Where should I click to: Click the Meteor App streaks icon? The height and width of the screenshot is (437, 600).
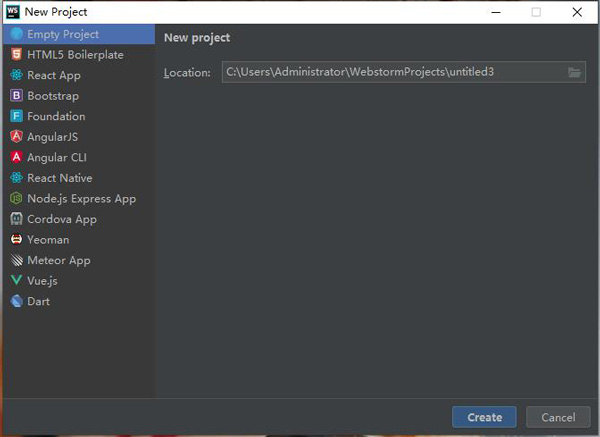[x=16, y=260]
